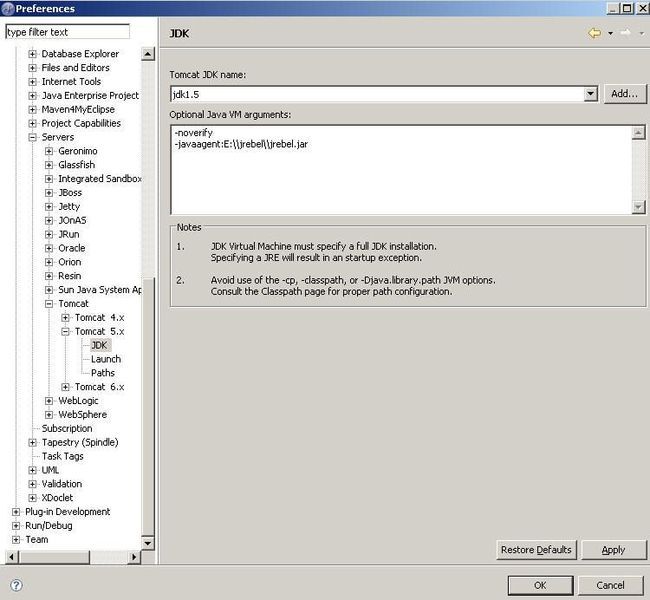Expand the Tomcat 6.x node
Image resolution: width=650 pixels, height=600 pixels.
(x=65, y=387)
